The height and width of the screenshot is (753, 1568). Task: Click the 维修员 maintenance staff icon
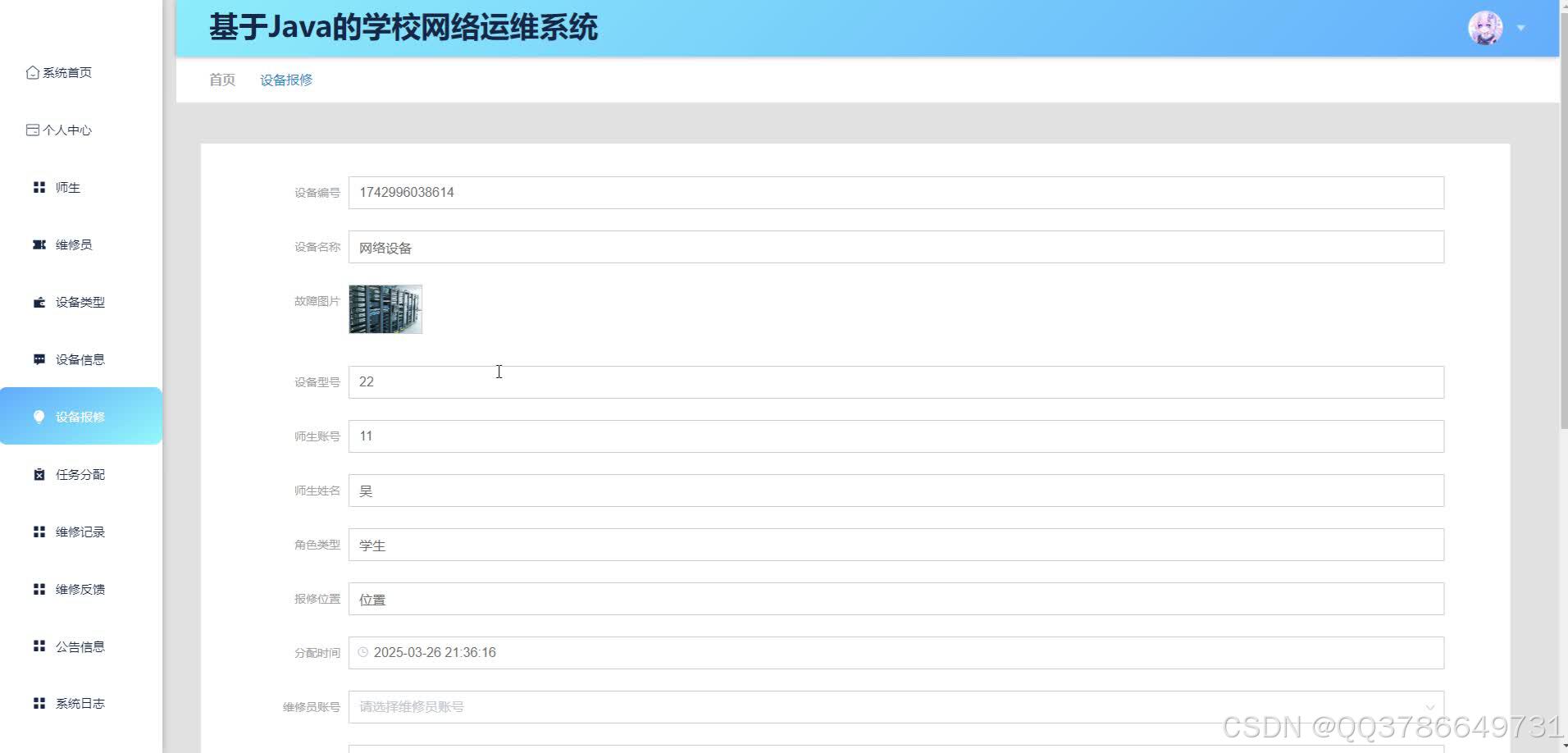point(39,244)
